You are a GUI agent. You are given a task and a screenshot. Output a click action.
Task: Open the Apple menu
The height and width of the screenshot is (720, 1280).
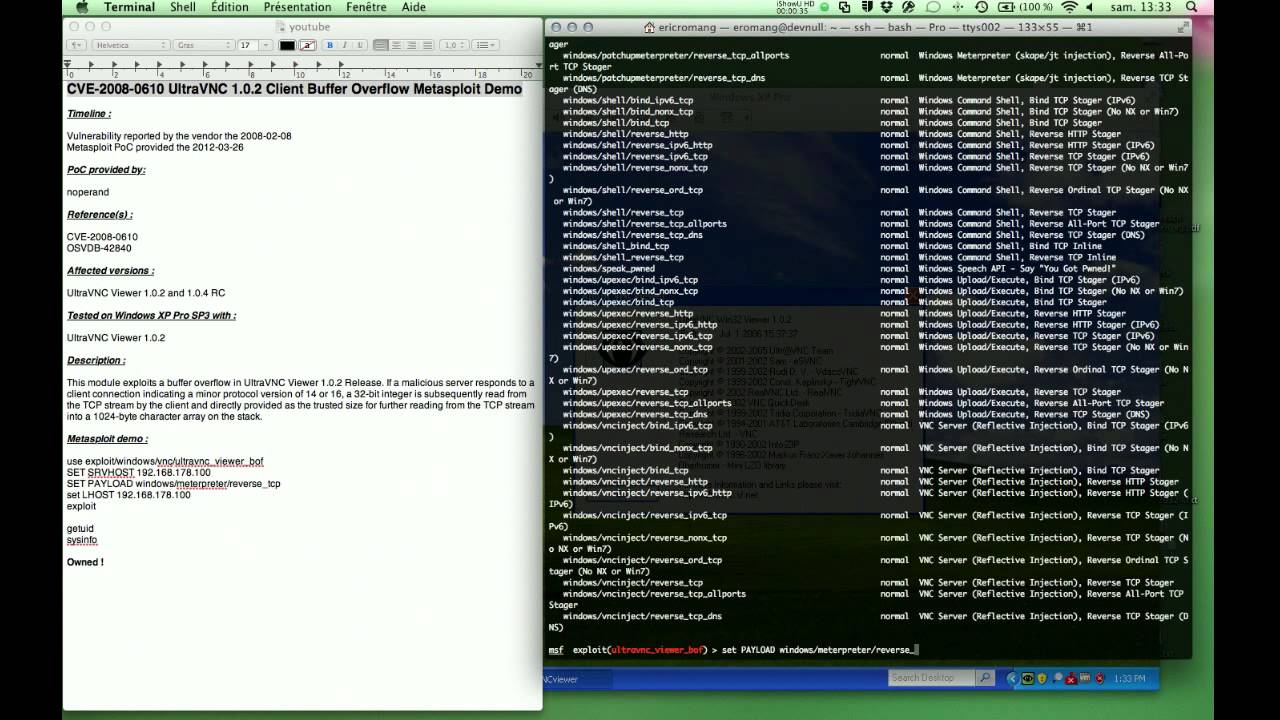click(81, 7)
